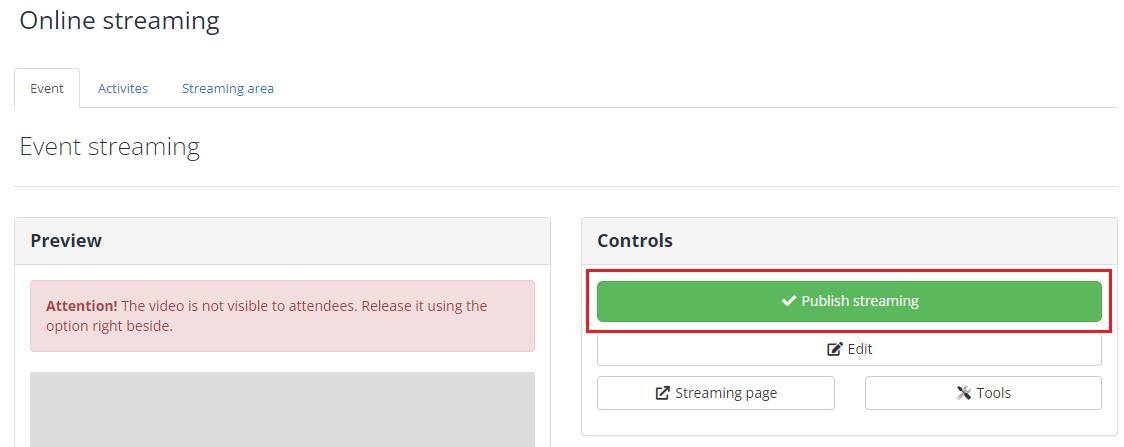Select the Streaming area tab

(227, 88)
